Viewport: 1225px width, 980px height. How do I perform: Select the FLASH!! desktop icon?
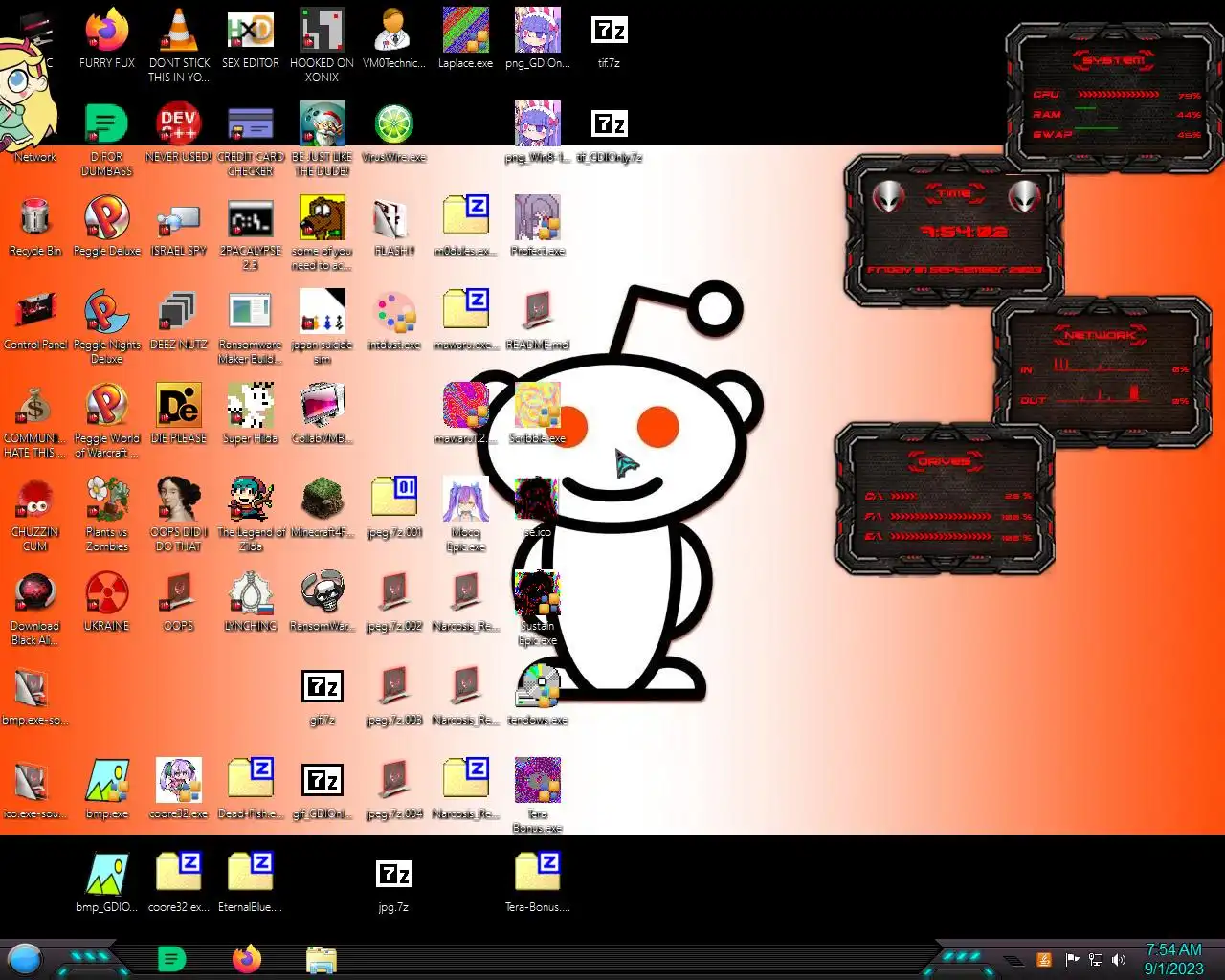tap(394, 225)
